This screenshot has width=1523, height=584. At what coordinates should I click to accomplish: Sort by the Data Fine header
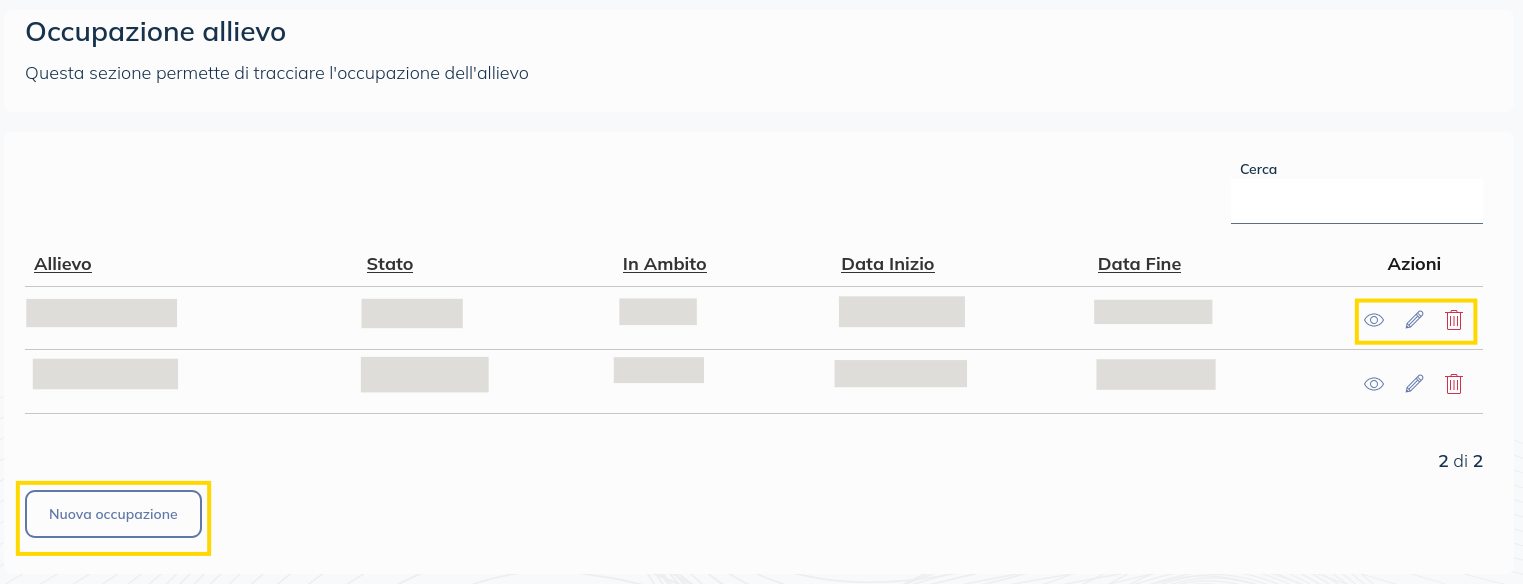click(1139, 265)
